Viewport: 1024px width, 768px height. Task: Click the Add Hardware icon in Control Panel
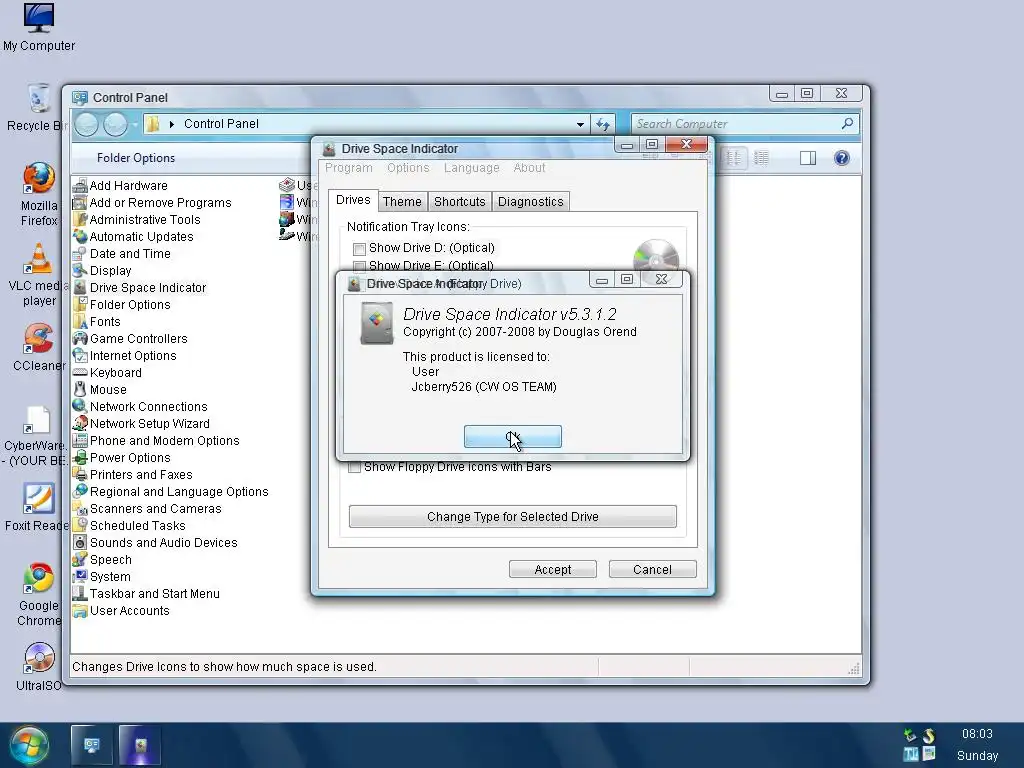(80, 185)
